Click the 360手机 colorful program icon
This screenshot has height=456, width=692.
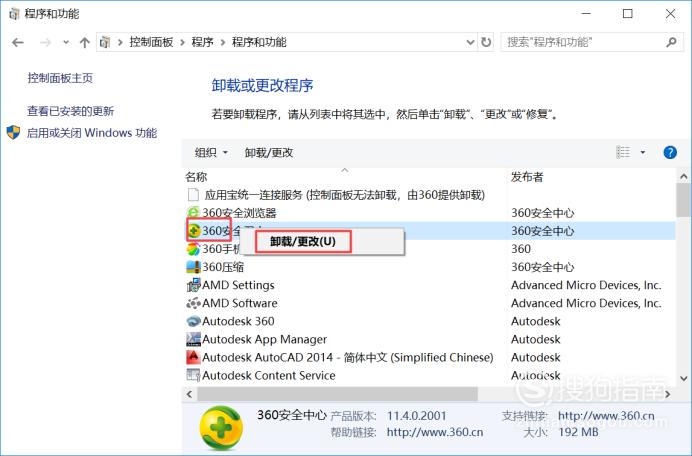click(193, 249)
